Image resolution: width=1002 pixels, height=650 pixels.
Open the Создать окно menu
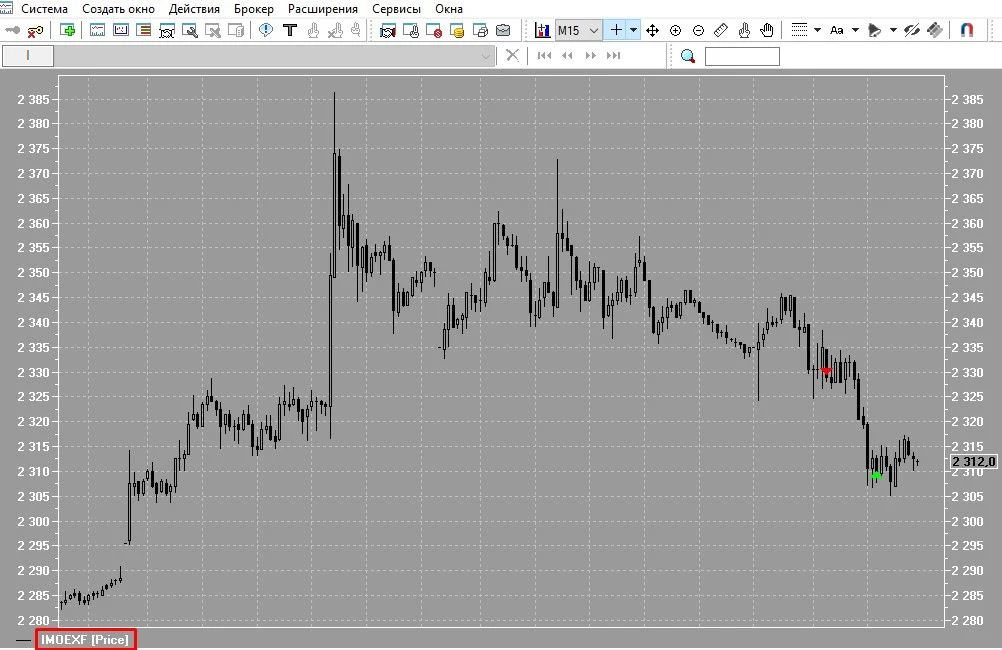pyautogui.click(x=118, y=9)
